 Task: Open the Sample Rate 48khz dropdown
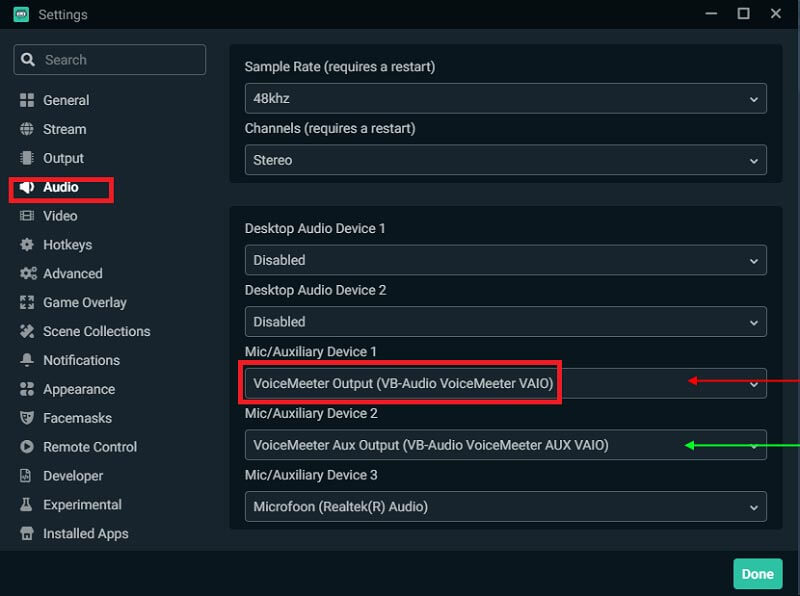click(505, 98)
